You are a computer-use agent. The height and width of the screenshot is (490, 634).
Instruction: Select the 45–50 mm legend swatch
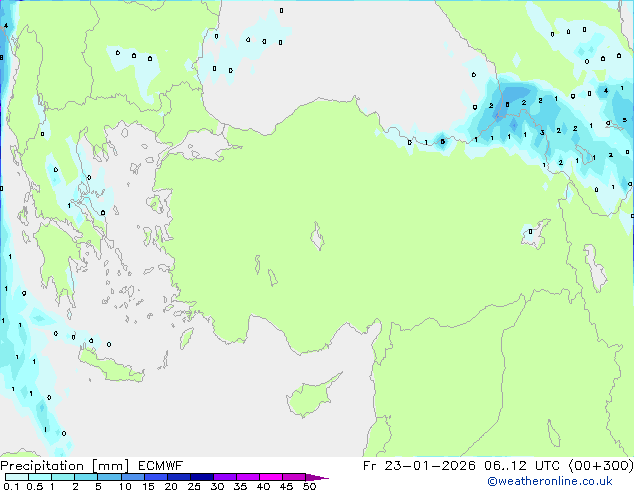click(x=294, y=477)
